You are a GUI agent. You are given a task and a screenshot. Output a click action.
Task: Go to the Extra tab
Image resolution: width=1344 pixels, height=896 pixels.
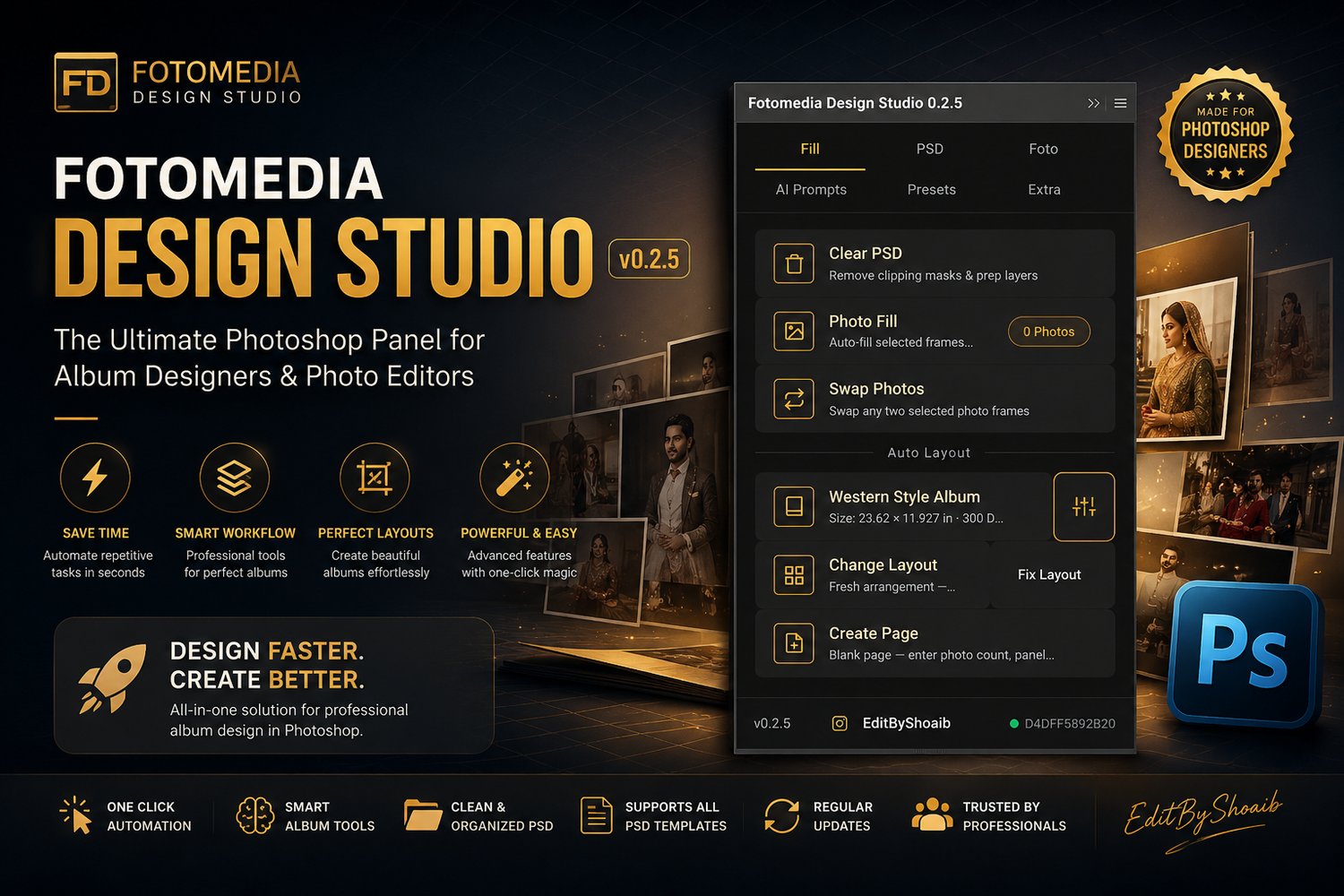point(1044,190)
